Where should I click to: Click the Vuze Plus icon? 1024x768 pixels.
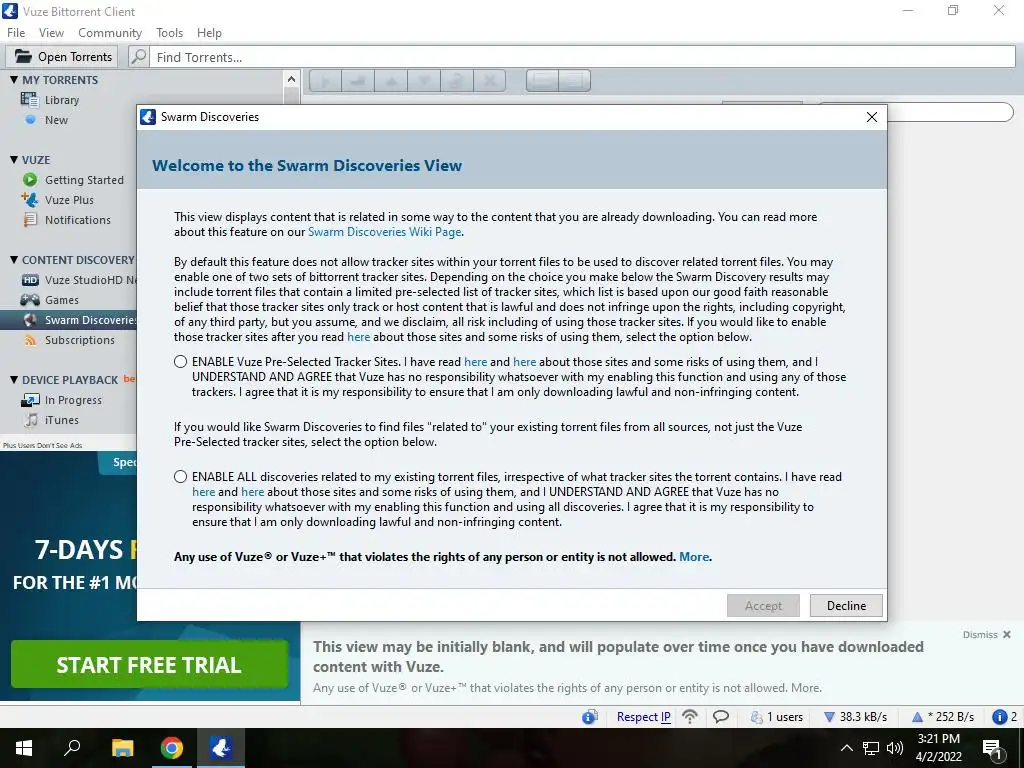30,199
